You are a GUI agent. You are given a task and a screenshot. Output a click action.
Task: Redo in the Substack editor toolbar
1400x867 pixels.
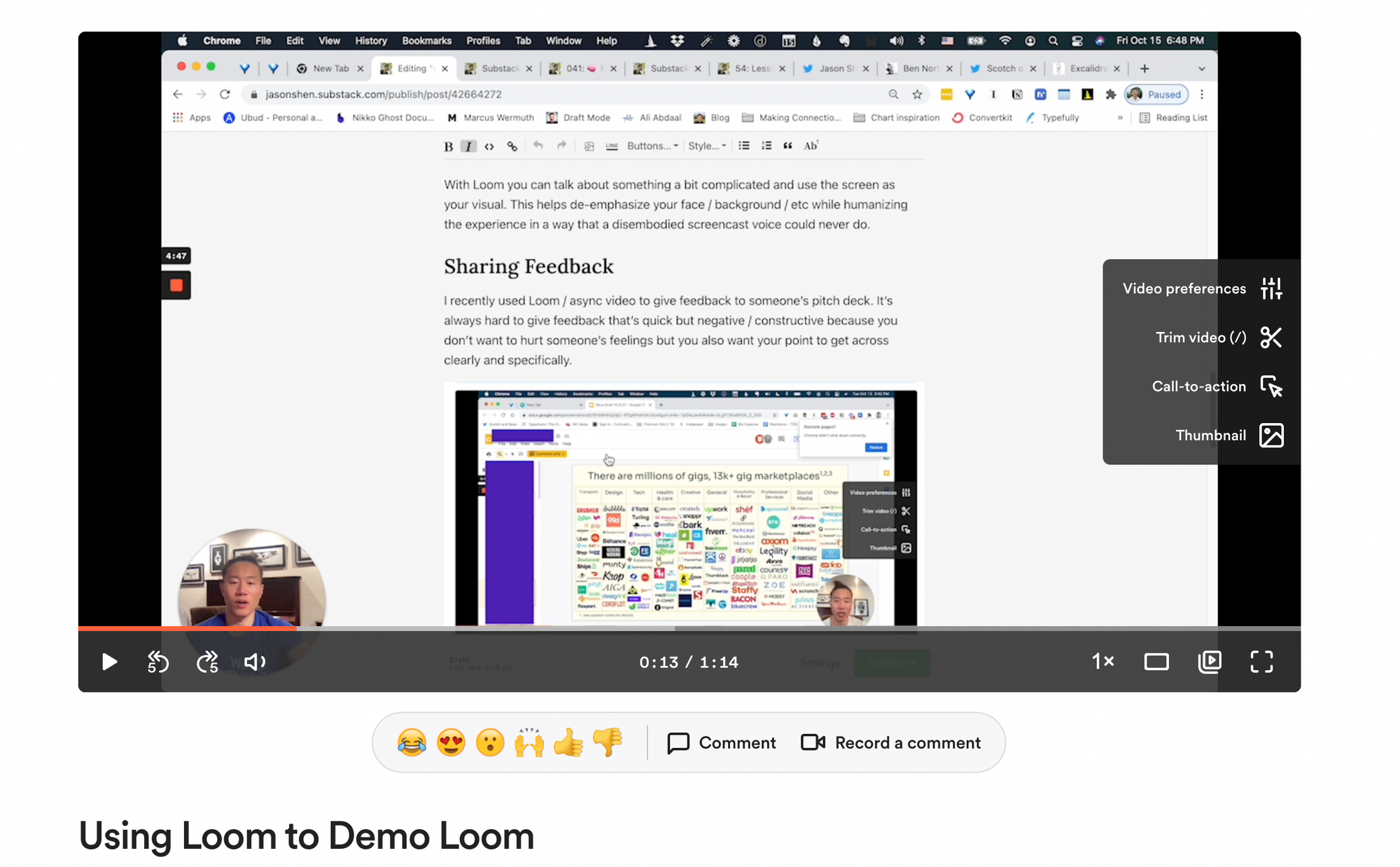pos(561,146)
